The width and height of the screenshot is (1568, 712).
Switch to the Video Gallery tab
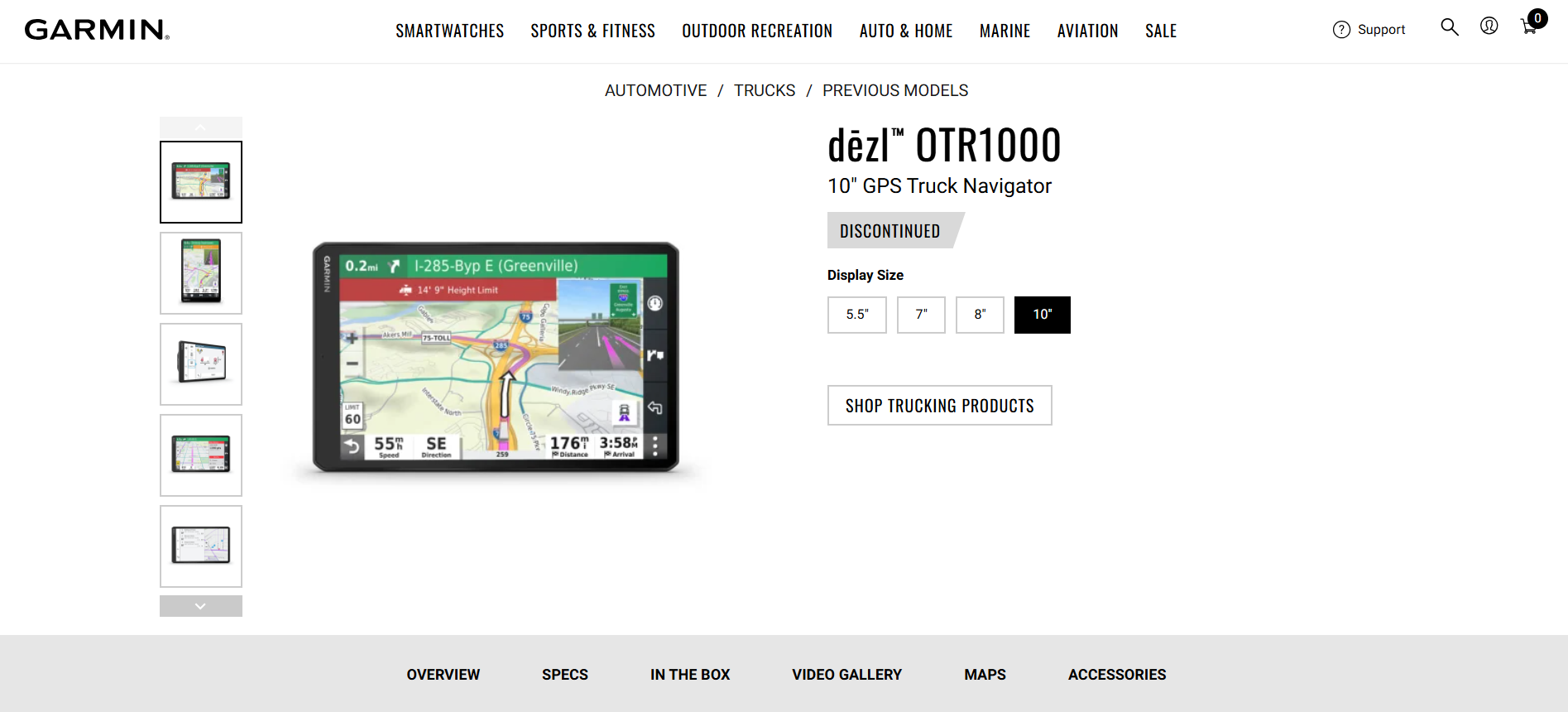coord(846,675)
